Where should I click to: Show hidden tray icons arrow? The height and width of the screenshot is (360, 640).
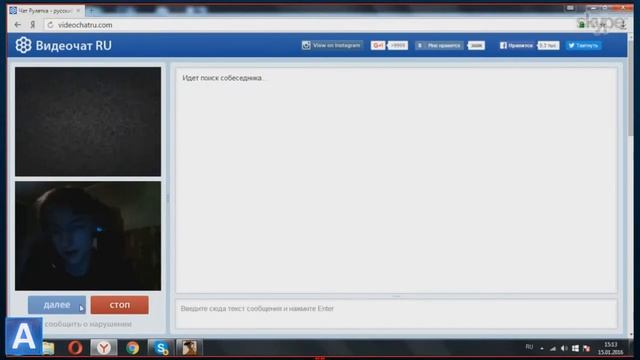point(542,349)
